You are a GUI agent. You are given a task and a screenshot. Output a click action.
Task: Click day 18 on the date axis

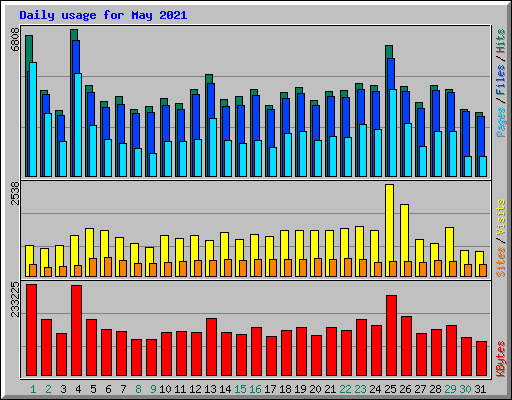pos(285,389)
